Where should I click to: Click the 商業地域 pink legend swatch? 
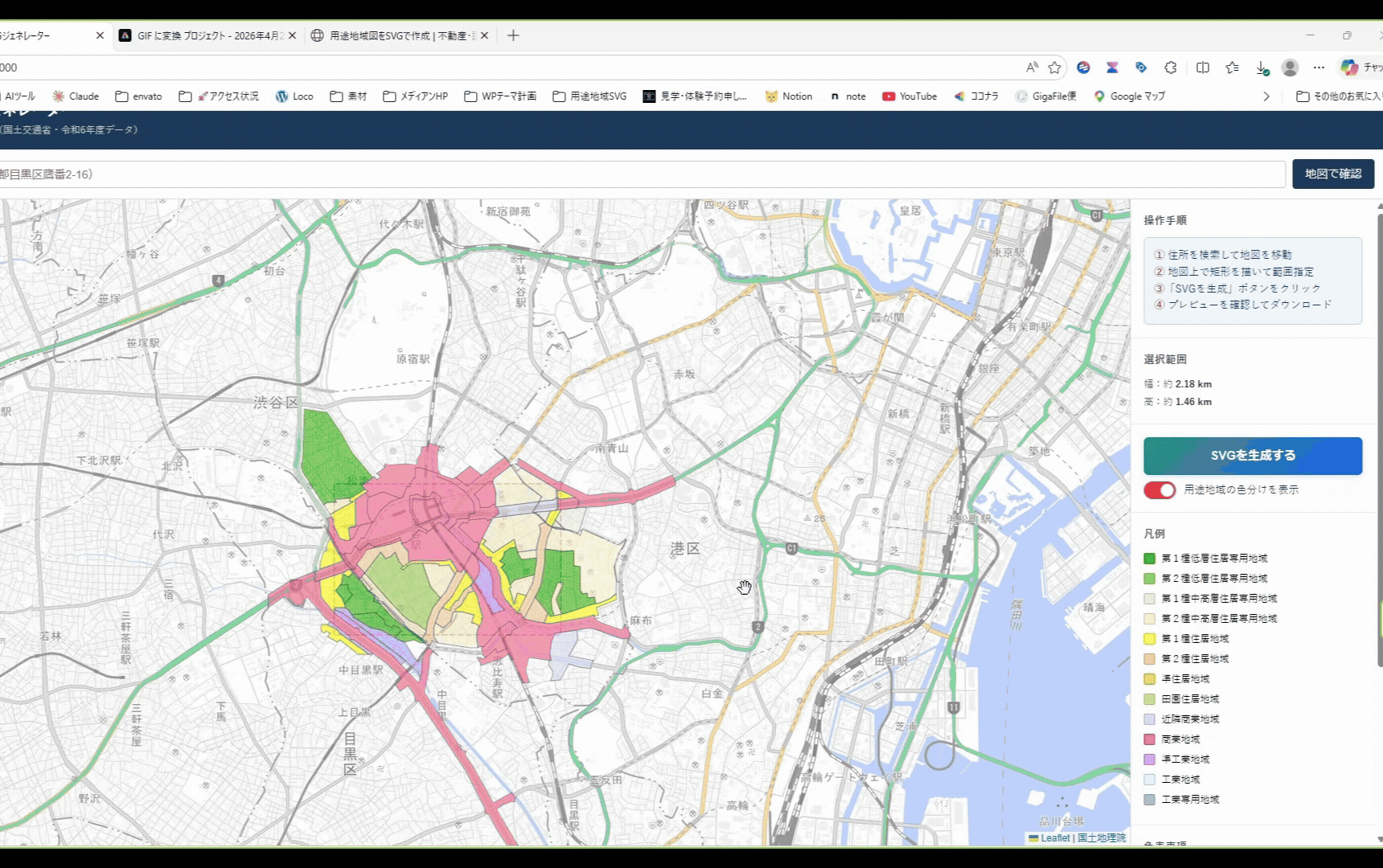pos(1150,739)
